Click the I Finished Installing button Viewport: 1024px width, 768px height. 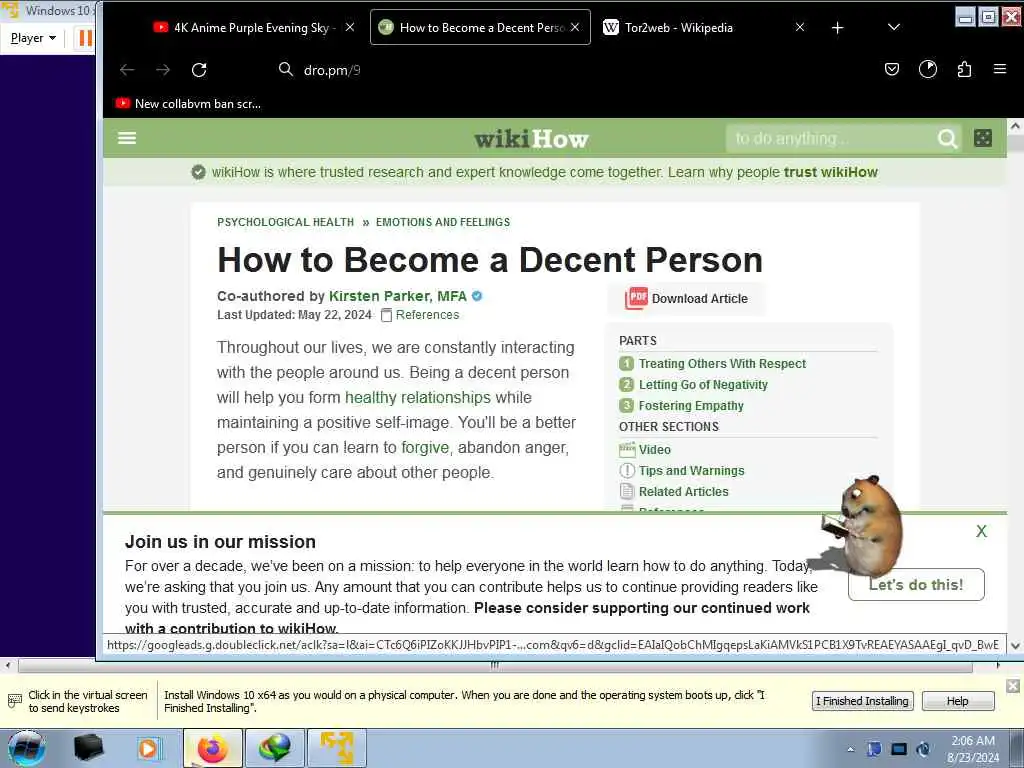point(862,701)
